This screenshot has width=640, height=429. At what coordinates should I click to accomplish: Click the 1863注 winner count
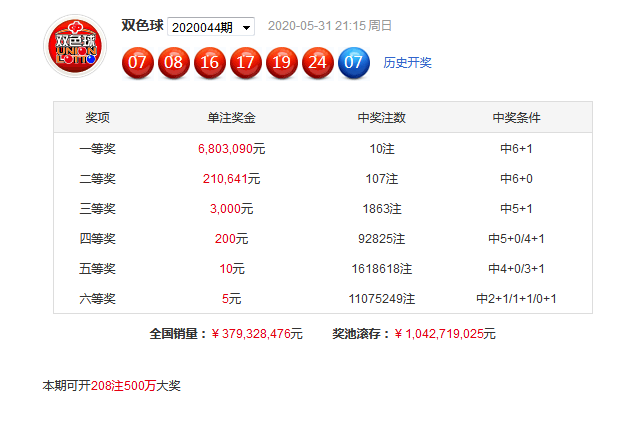coord(382,209)
